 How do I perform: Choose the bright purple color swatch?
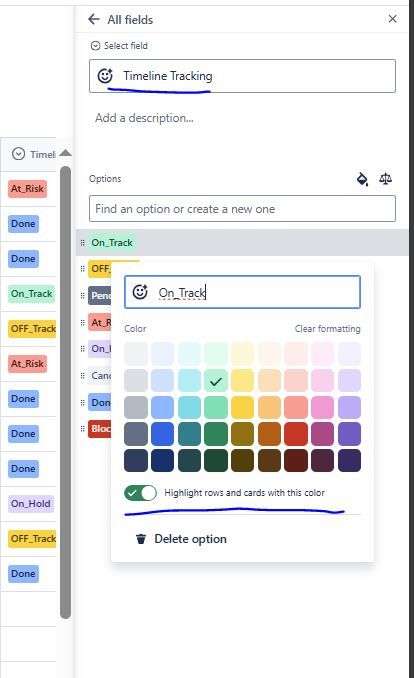coord(349,434)
